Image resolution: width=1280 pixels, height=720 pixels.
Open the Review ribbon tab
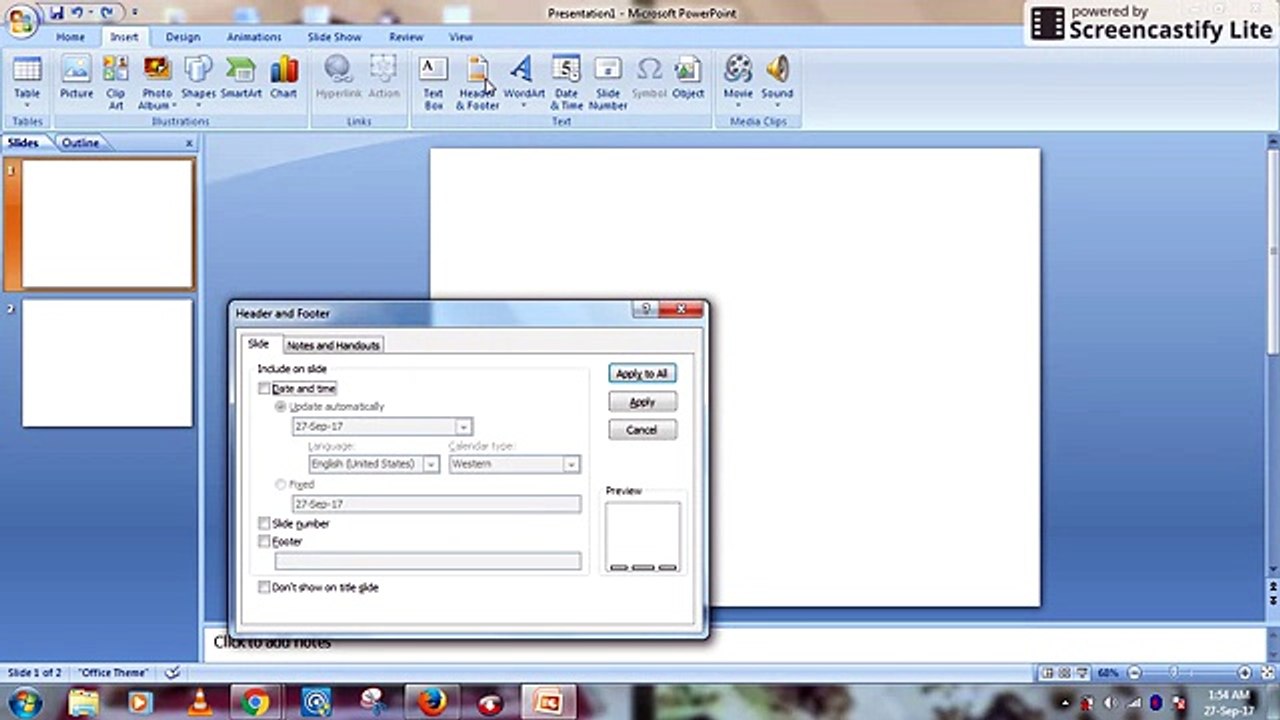[x=406, y=37]
